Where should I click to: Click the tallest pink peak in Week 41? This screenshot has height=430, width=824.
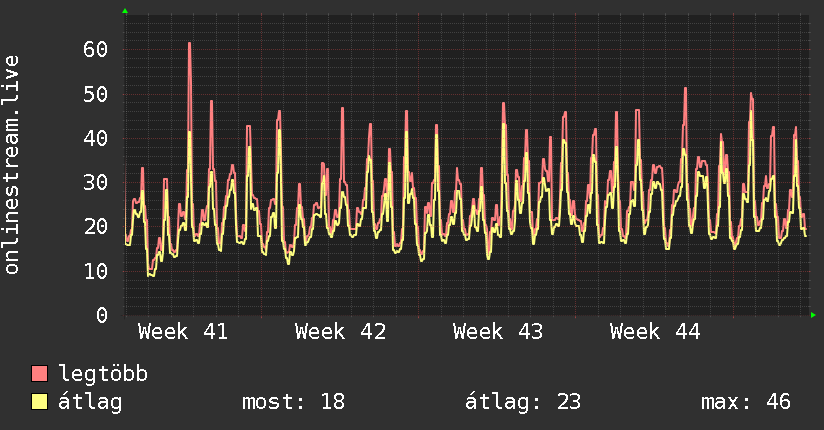[190, 44]
